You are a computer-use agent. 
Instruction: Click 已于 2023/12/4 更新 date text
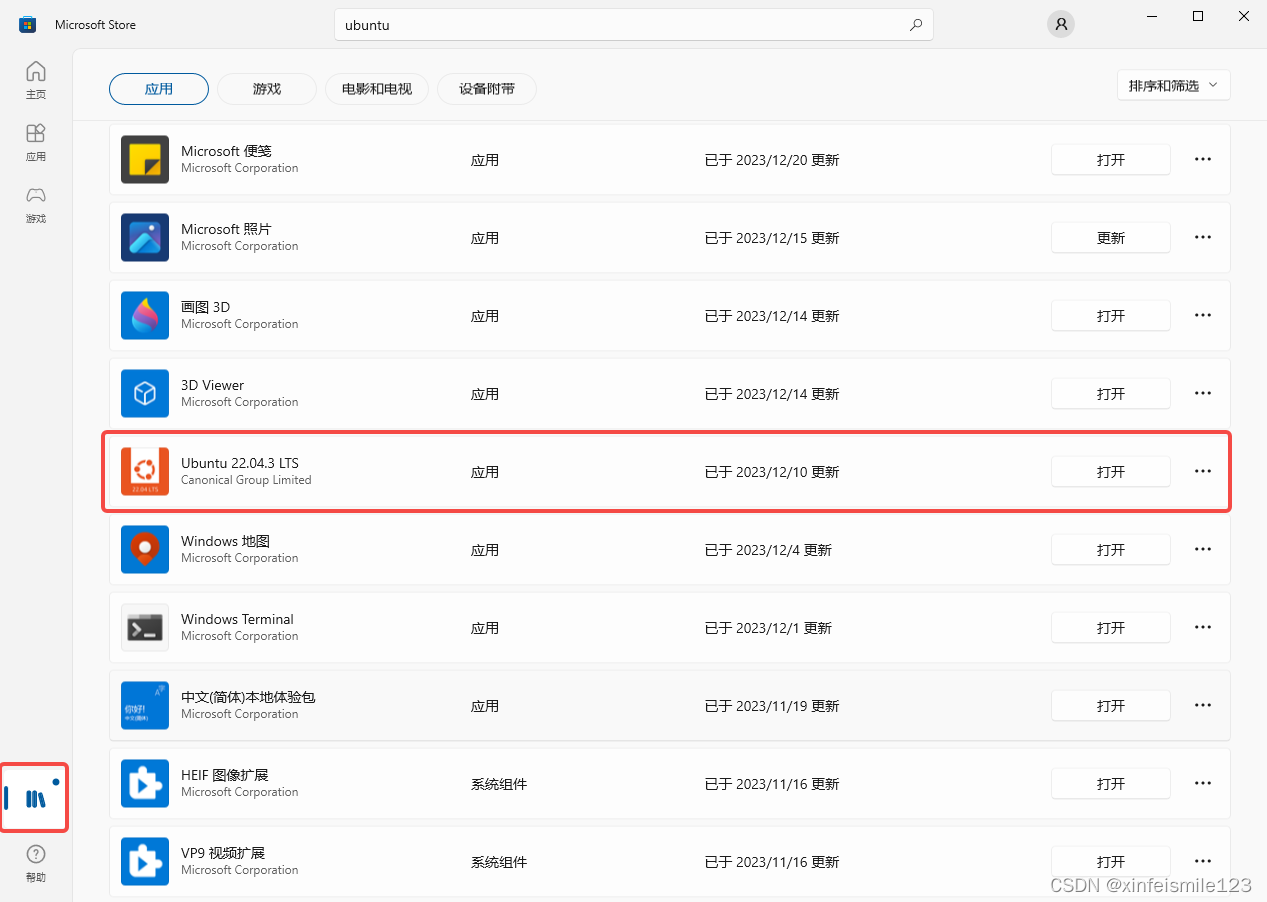768,550
